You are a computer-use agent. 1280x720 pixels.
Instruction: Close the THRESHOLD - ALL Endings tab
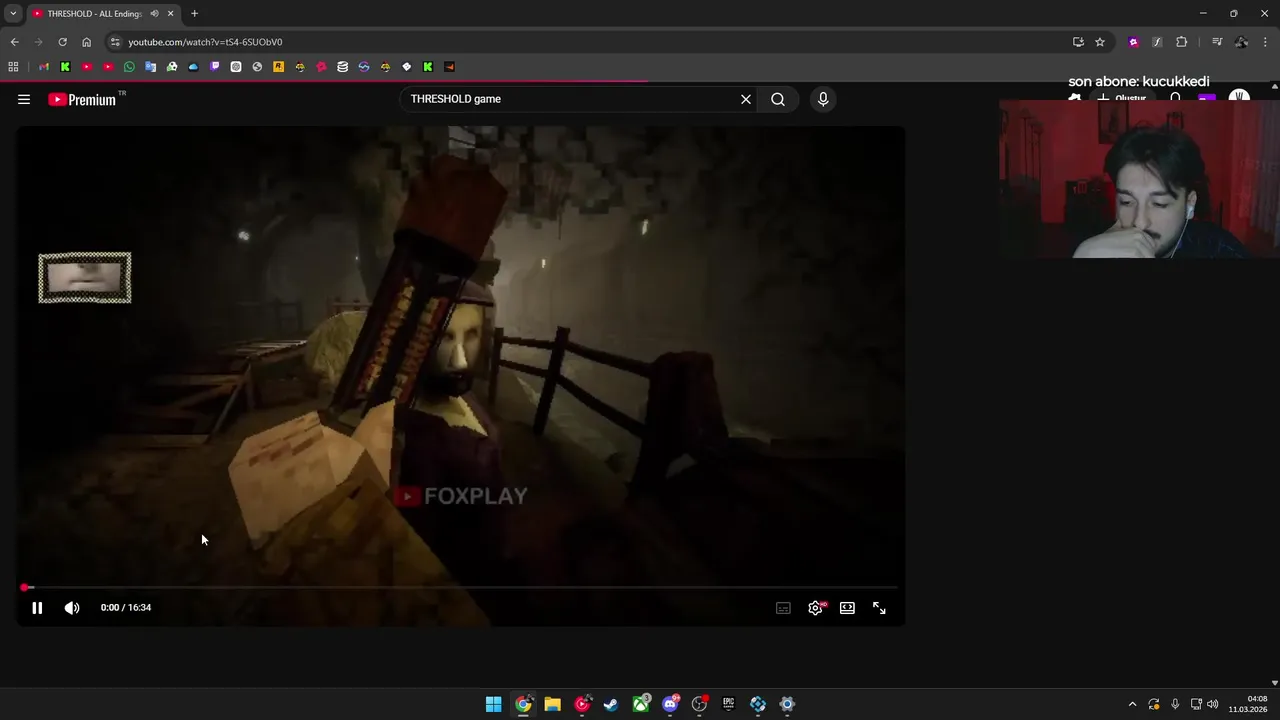(x=171, y=14)
